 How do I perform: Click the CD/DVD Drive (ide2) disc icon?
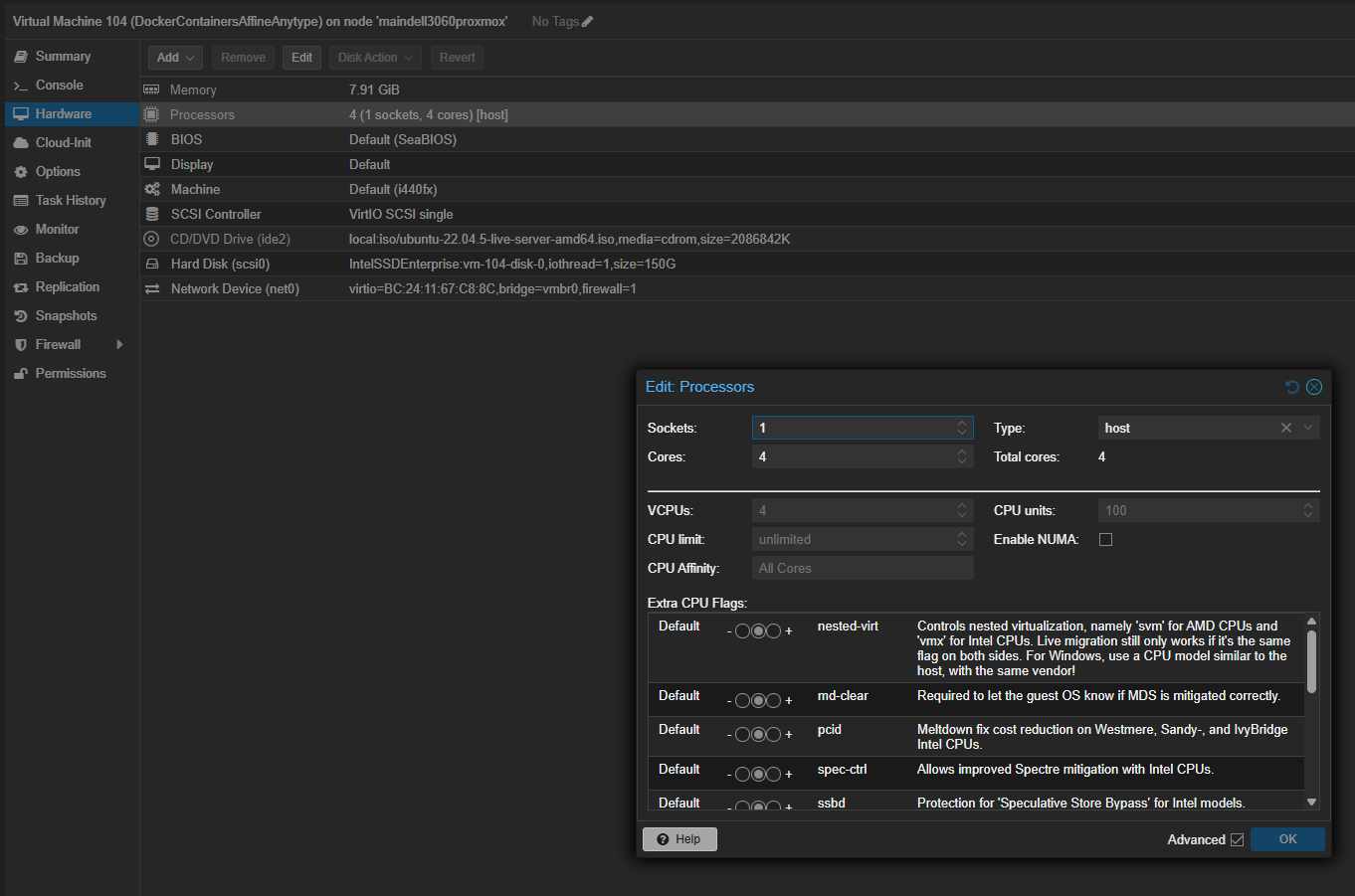tap(152, 240)
